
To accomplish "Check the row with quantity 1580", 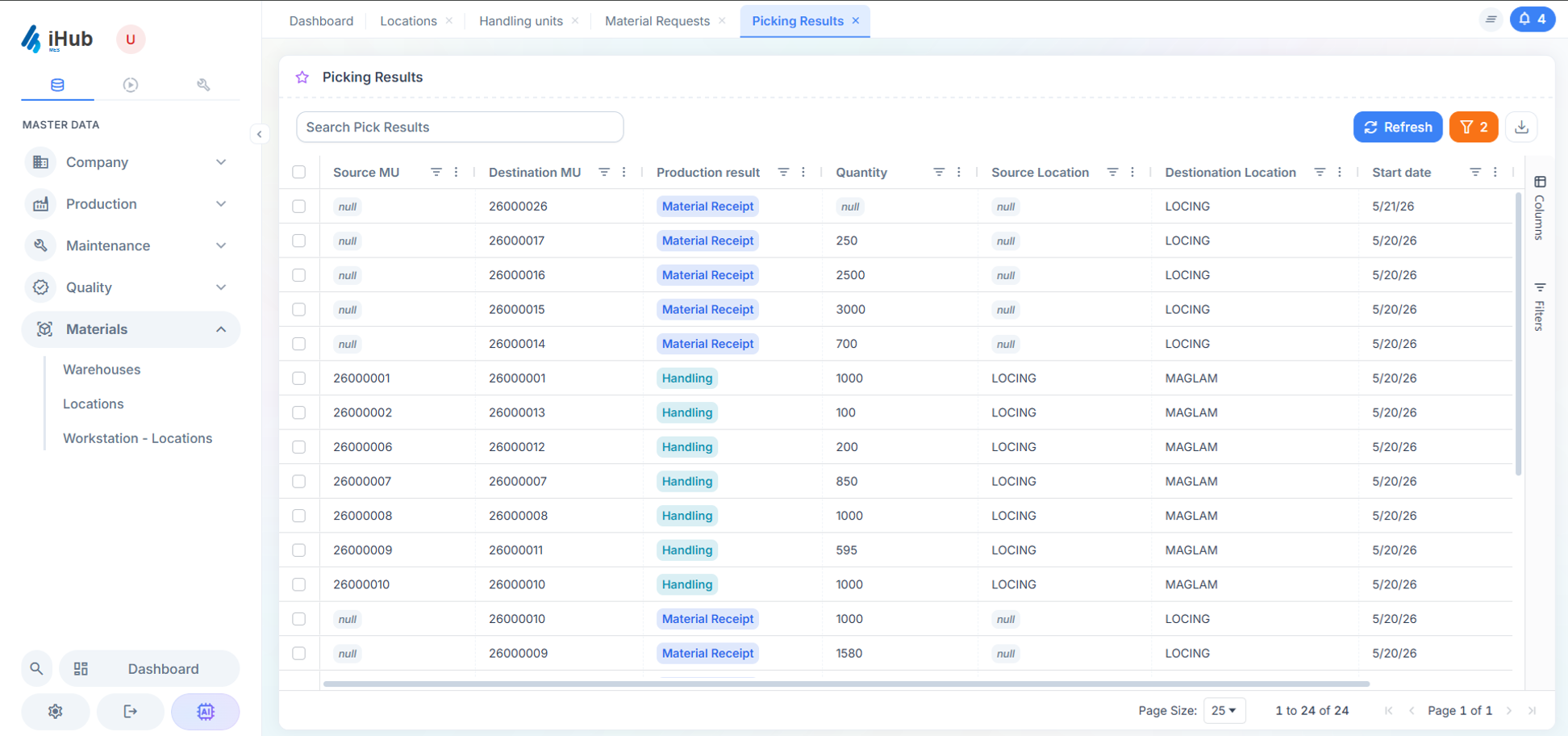I will [299, 654].
